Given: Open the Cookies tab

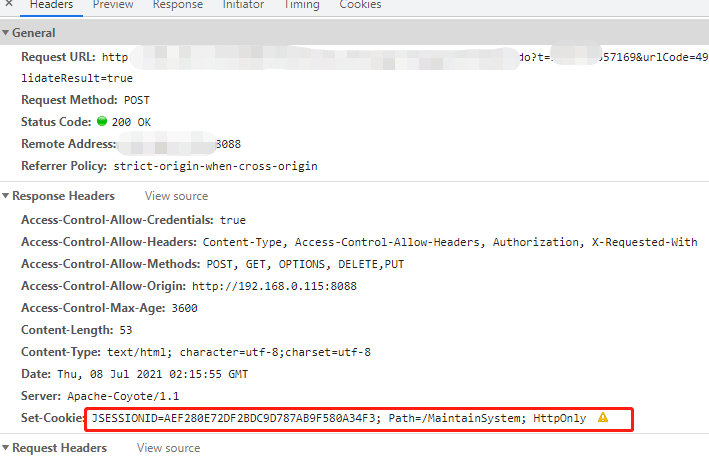Looking at the screenshot, I should [360, 5].
